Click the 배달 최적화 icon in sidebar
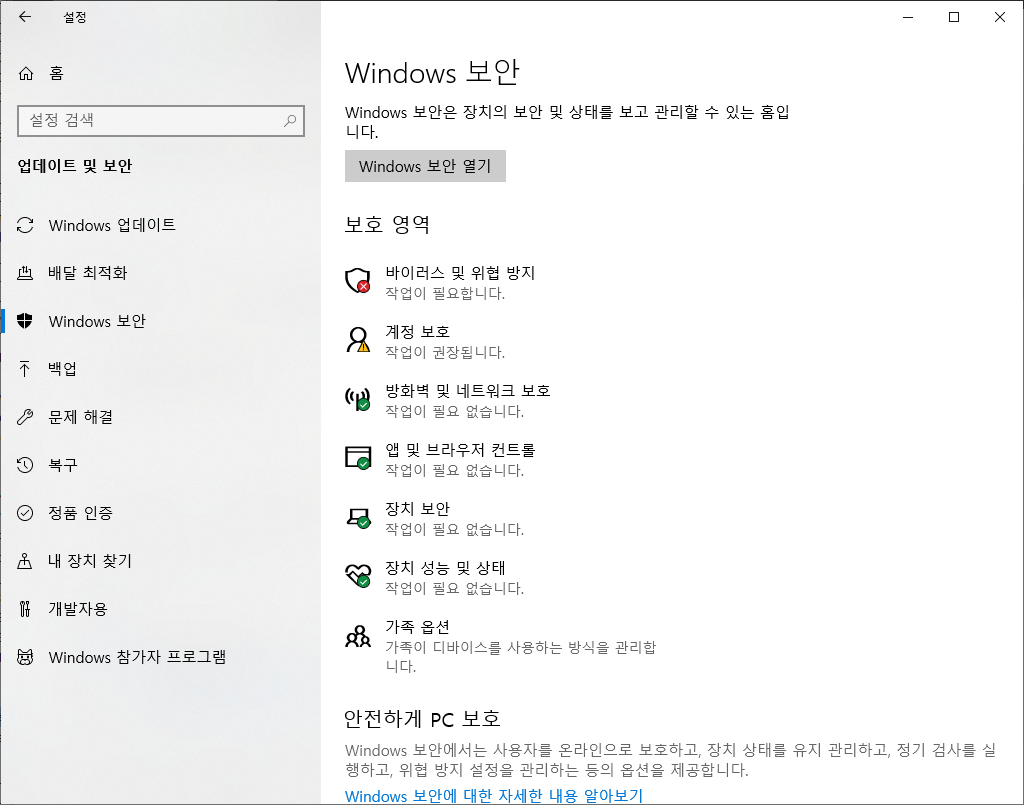 pyautogui.click(x=25, y=273)
